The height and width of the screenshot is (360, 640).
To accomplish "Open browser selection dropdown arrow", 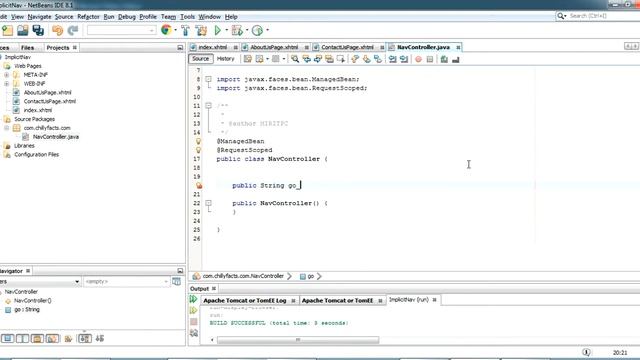I will pos(176,30).
